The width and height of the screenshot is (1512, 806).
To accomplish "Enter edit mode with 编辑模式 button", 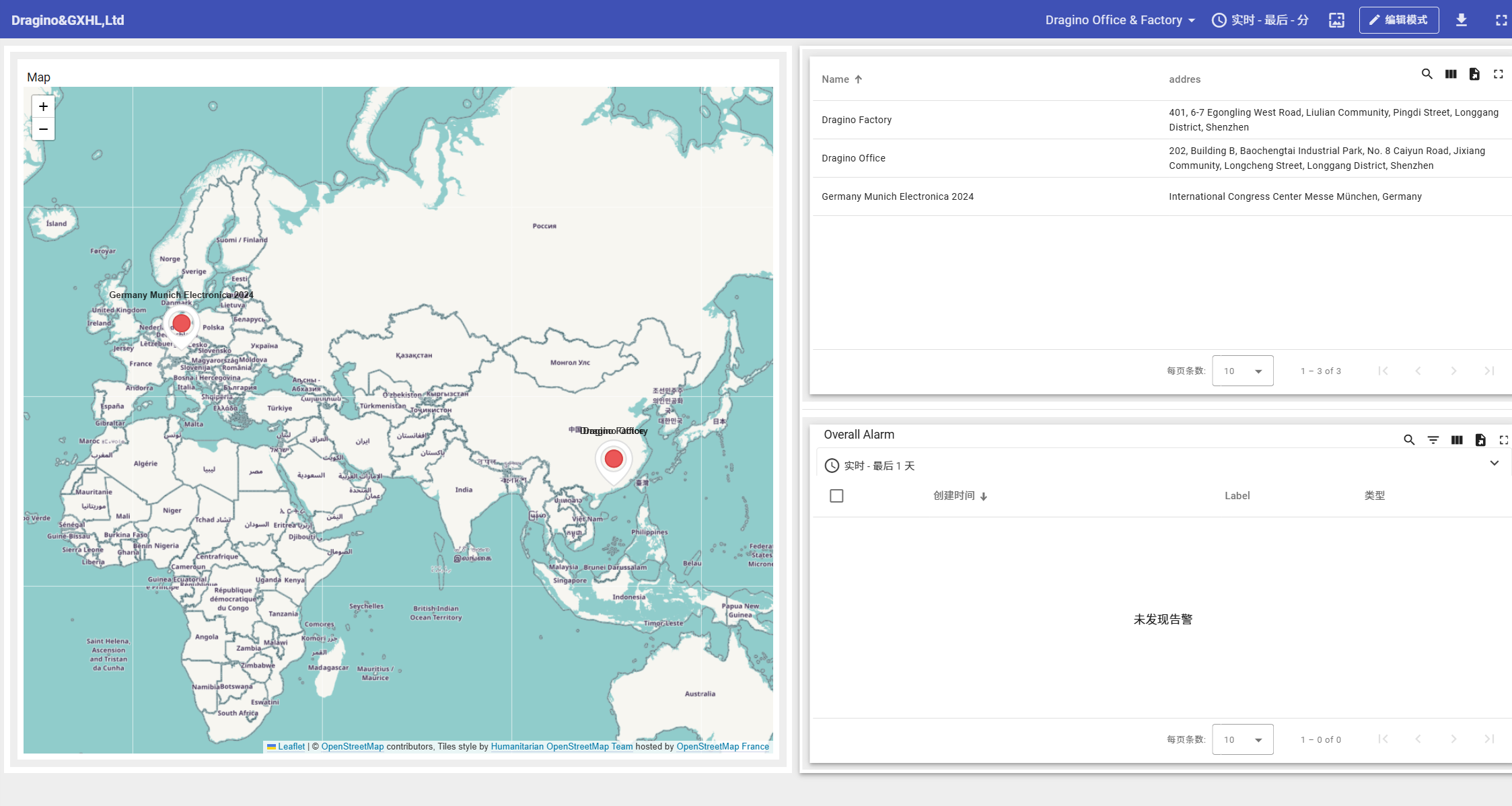I will click(x=1398, y=20).
